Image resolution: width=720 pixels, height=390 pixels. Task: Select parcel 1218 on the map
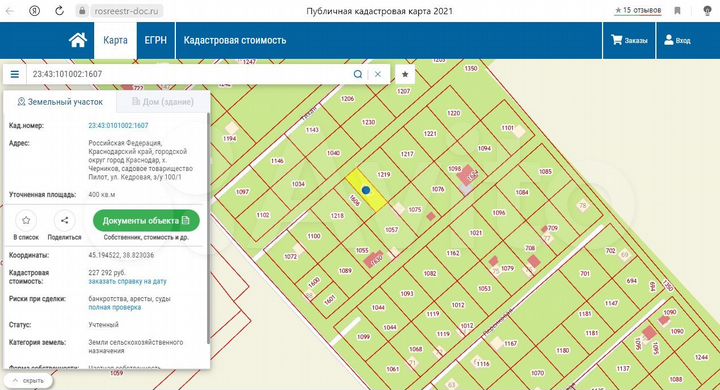pyautogui.click(x=337, y=215)
